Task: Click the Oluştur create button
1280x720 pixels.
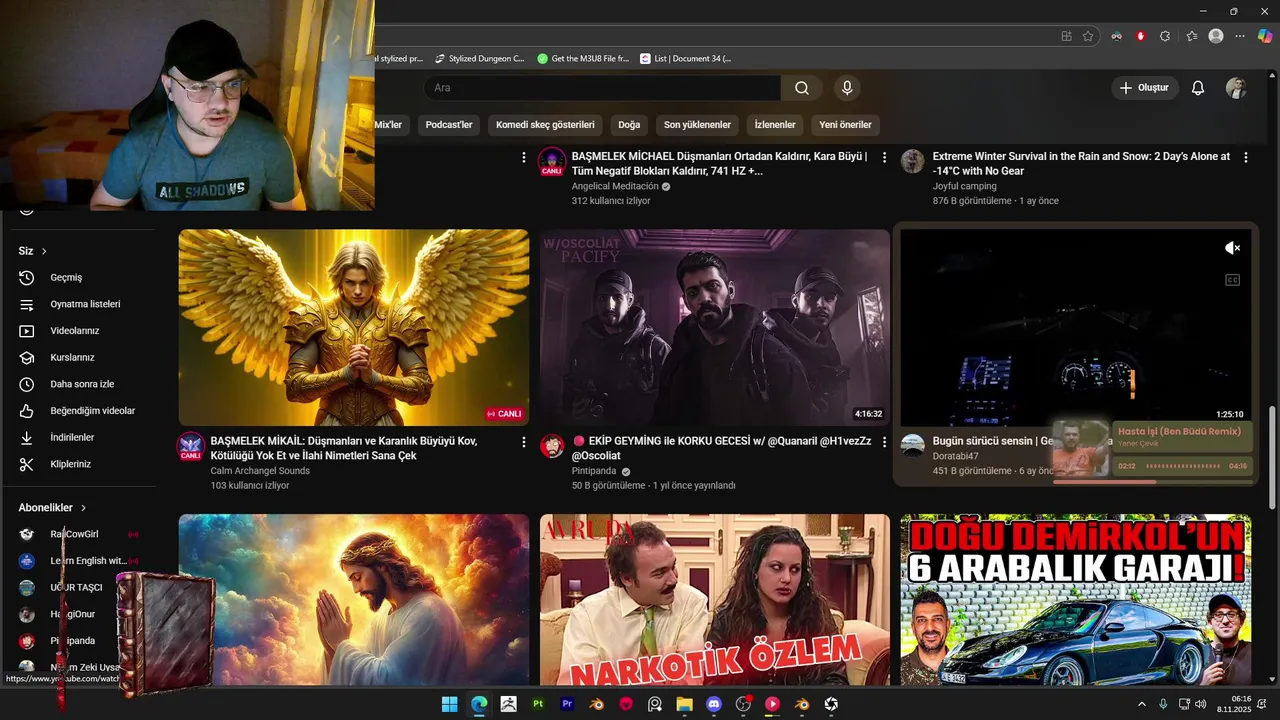Action: pyautogui.click(x=1144, y=88)
